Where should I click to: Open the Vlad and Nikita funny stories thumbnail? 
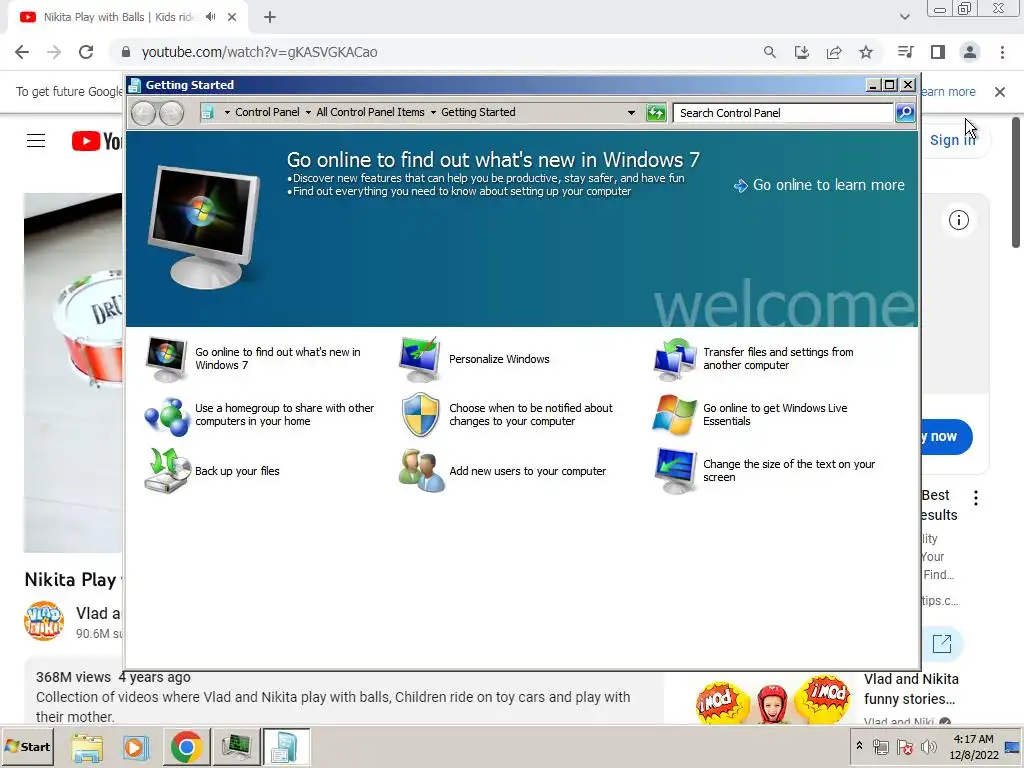pos(773,699)
